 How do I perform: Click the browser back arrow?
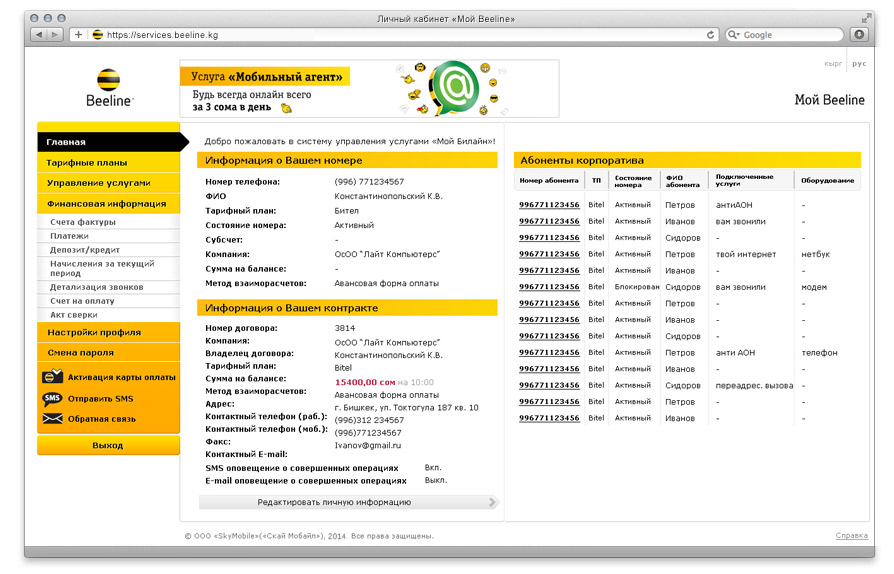coord(39,35)
